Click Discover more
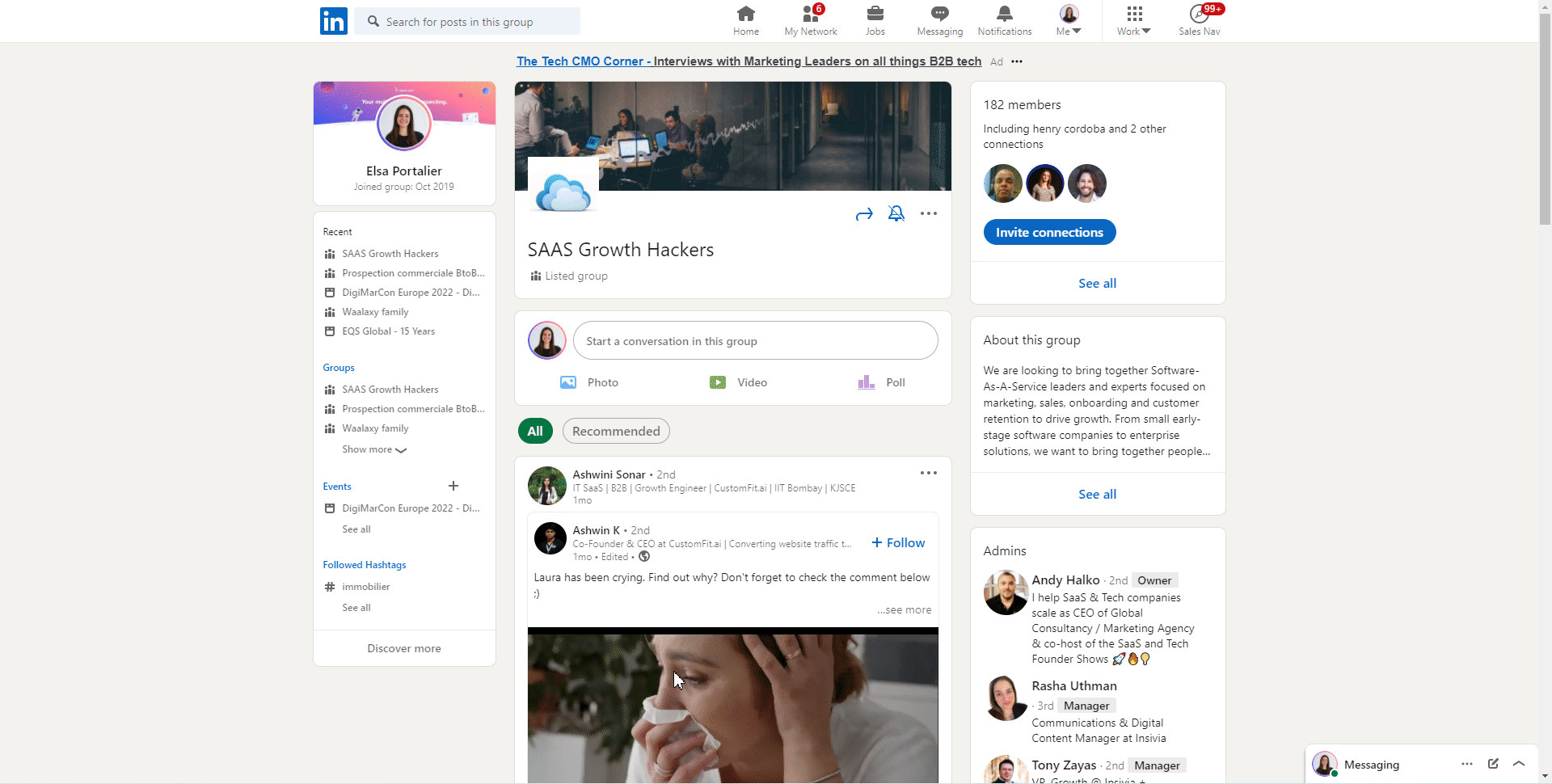Viewport: 1552px width, 784px height. click(x=404, y=648)
